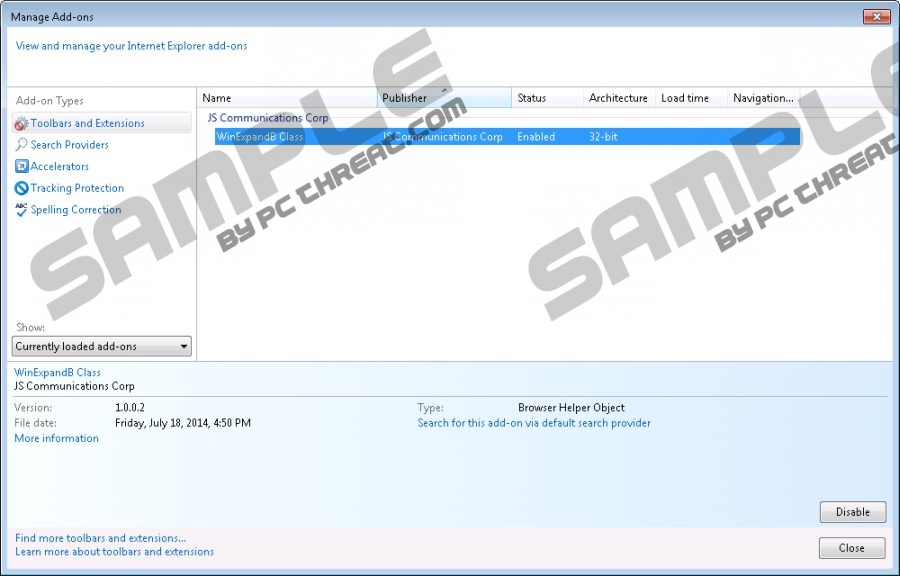Open Find more toolbars and extensions link
Viewport: 900px width, 576px height.
coord(100,538)
